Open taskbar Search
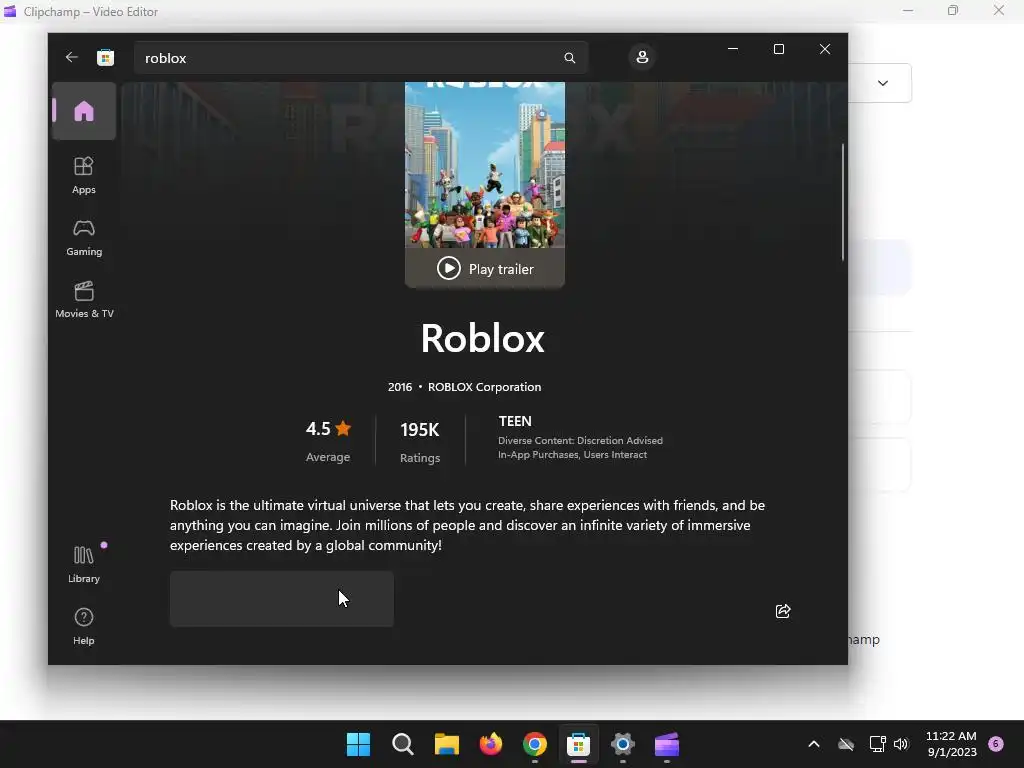 pos(402,744)
